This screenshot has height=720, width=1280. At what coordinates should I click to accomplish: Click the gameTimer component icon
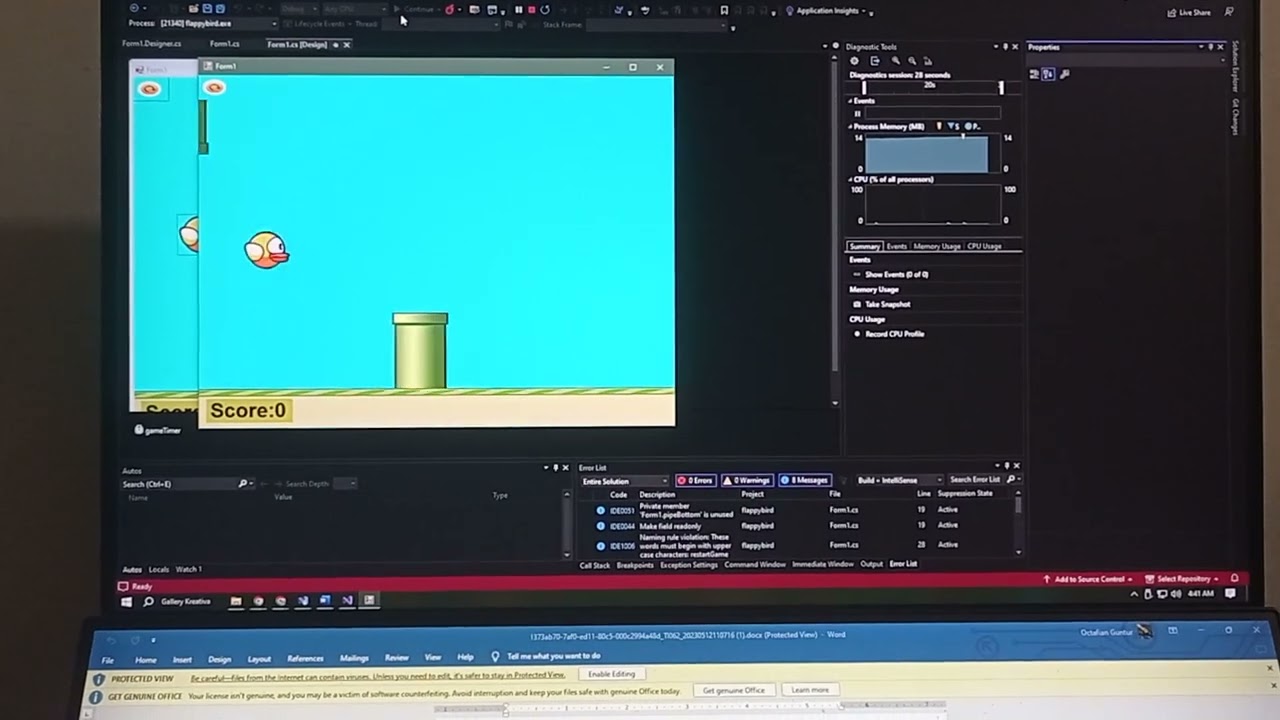point(139,430)
